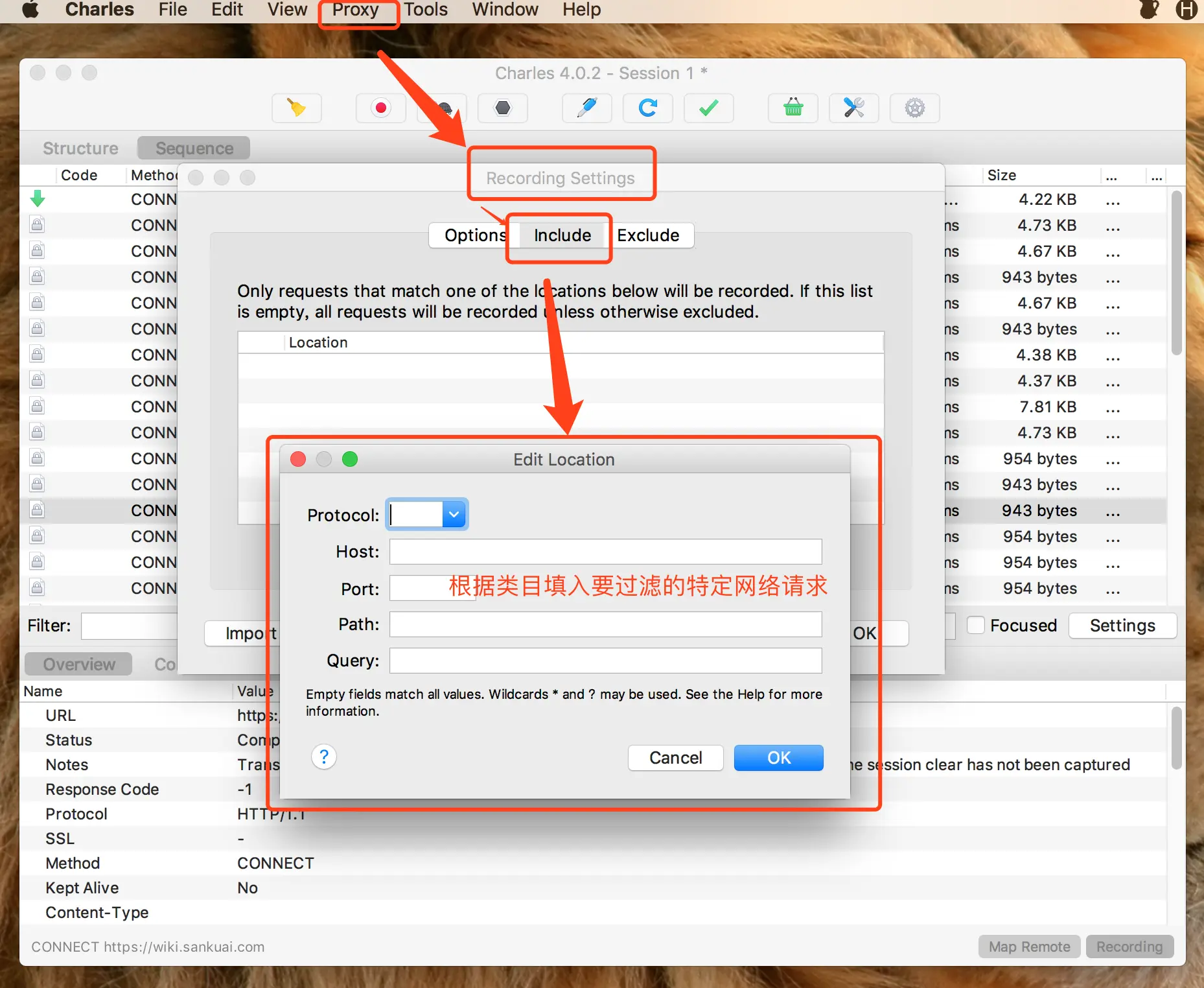Click the Charles teapot menu bar icon

tap(1149, 10)
